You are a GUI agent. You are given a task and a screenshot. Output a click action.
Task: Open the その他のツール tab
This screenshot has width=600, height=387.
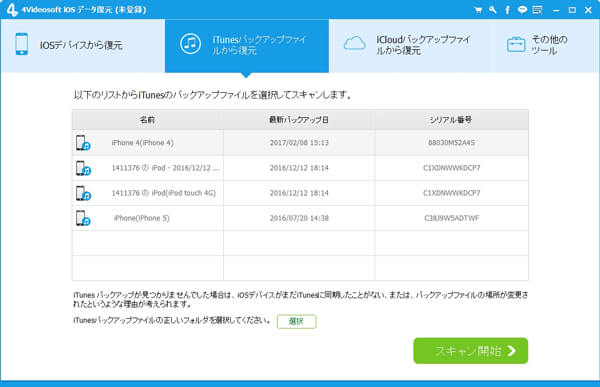click(x=546, y=46)
